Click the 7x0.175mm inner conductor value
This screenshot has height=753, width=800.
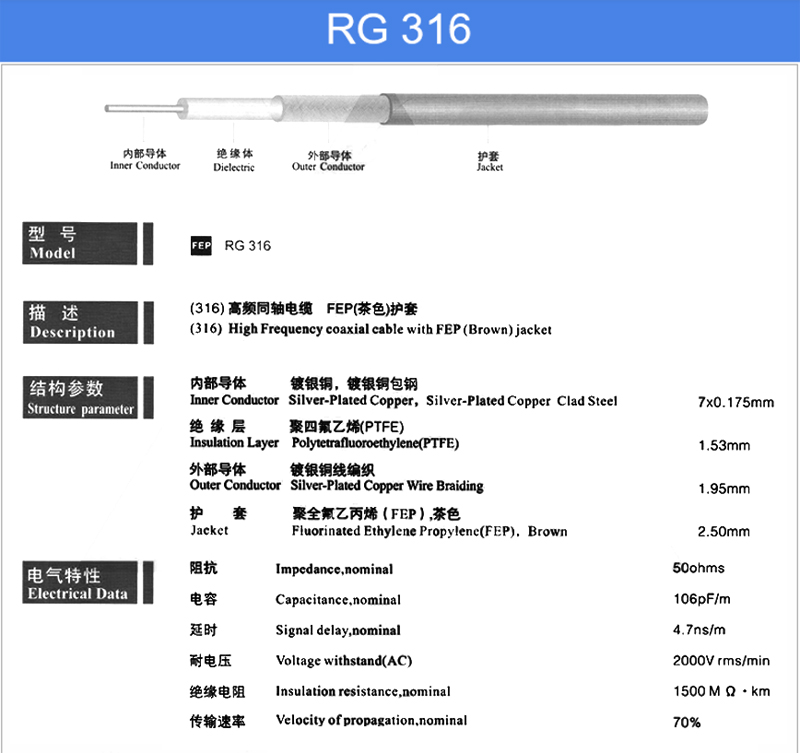point(736,403)
